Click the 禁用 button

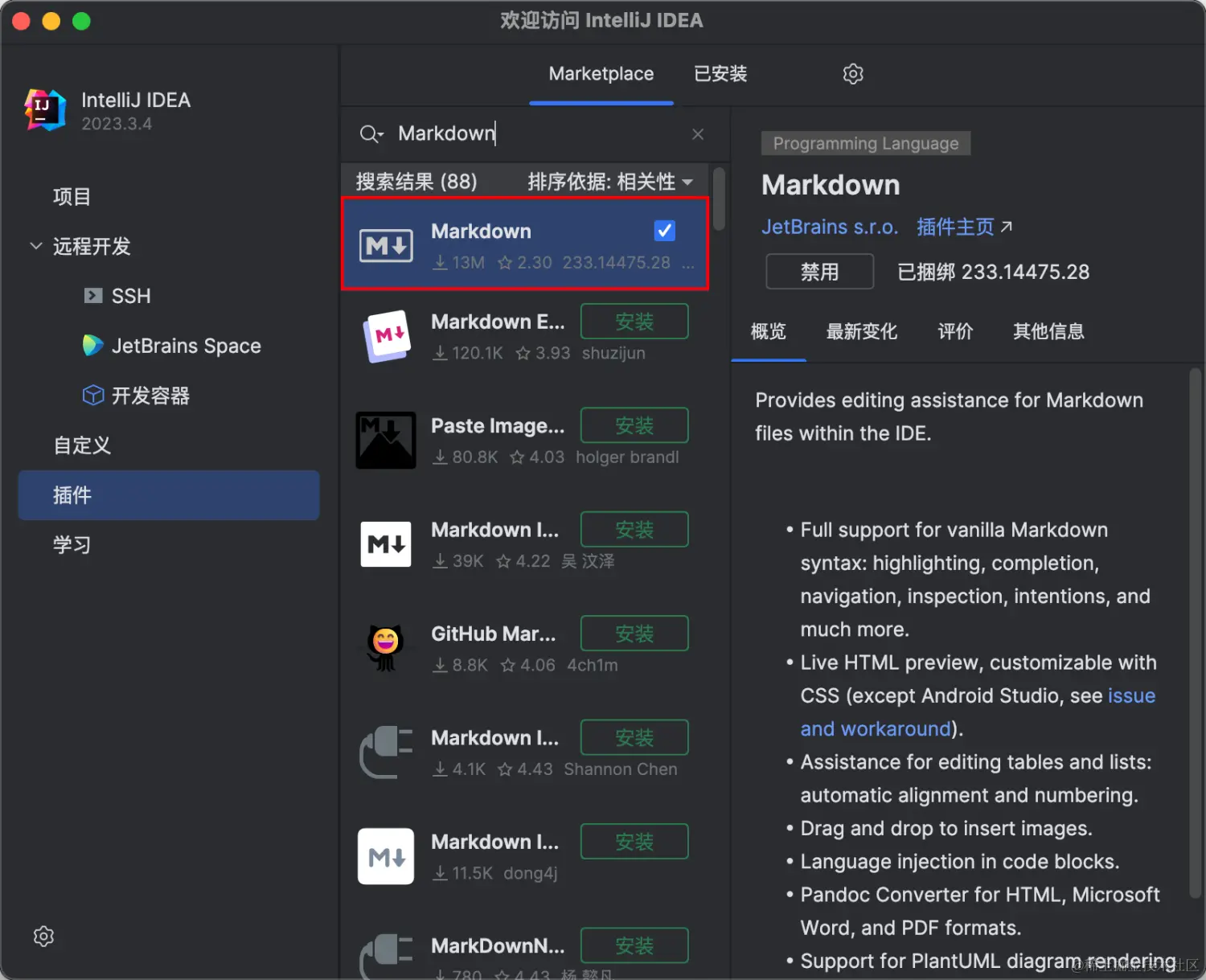820,272
